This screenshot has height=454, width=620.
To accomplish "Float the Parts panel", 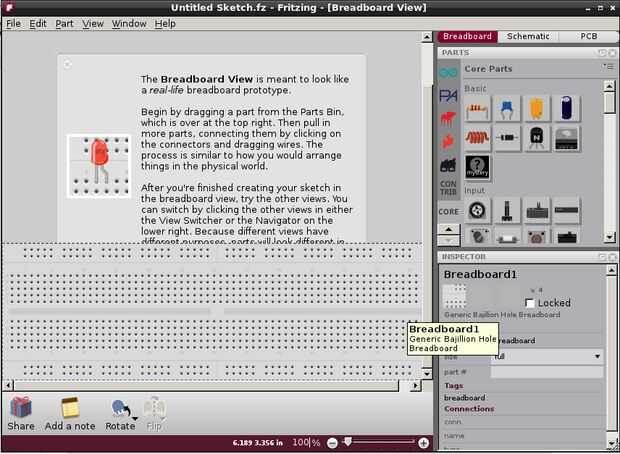I will point(603,53).
